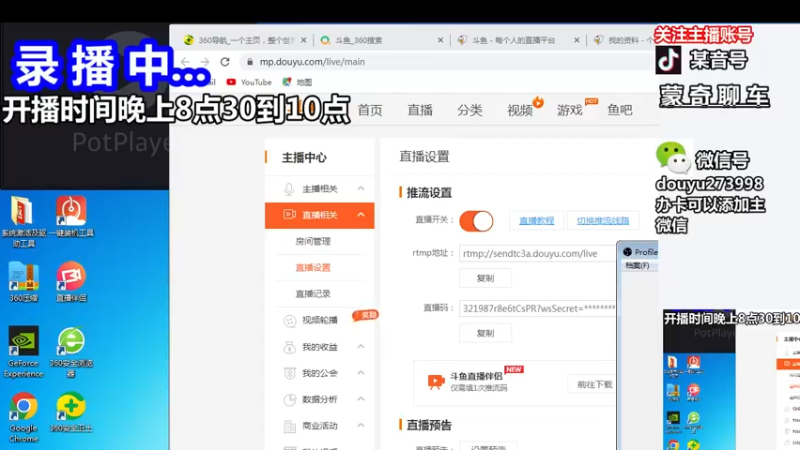Close the 斗鱼_360搜索 browser tab

(x=440, y=40)
